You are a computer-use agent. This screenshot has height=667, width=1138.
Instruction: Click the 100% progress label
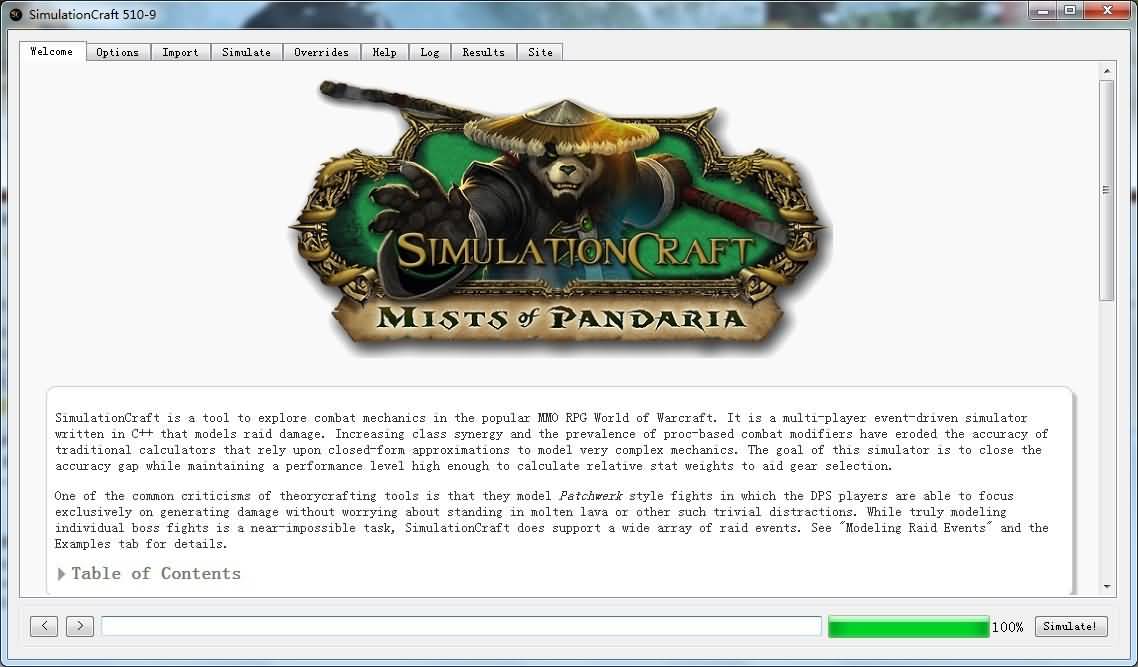tap(1008, 627)
